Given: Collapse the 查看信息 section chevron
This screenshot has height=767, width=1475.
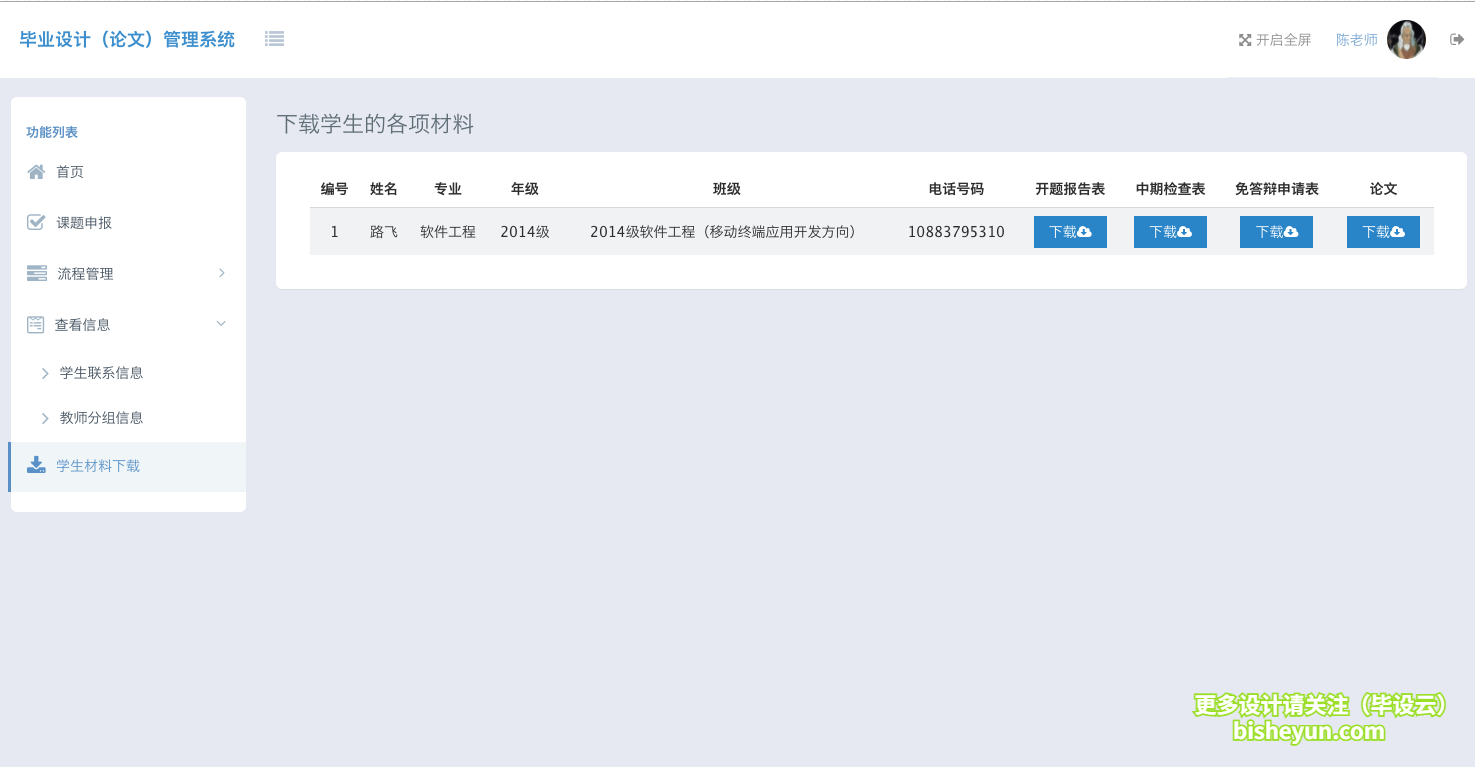Looking at the screenshot, I should pos(221,323).
